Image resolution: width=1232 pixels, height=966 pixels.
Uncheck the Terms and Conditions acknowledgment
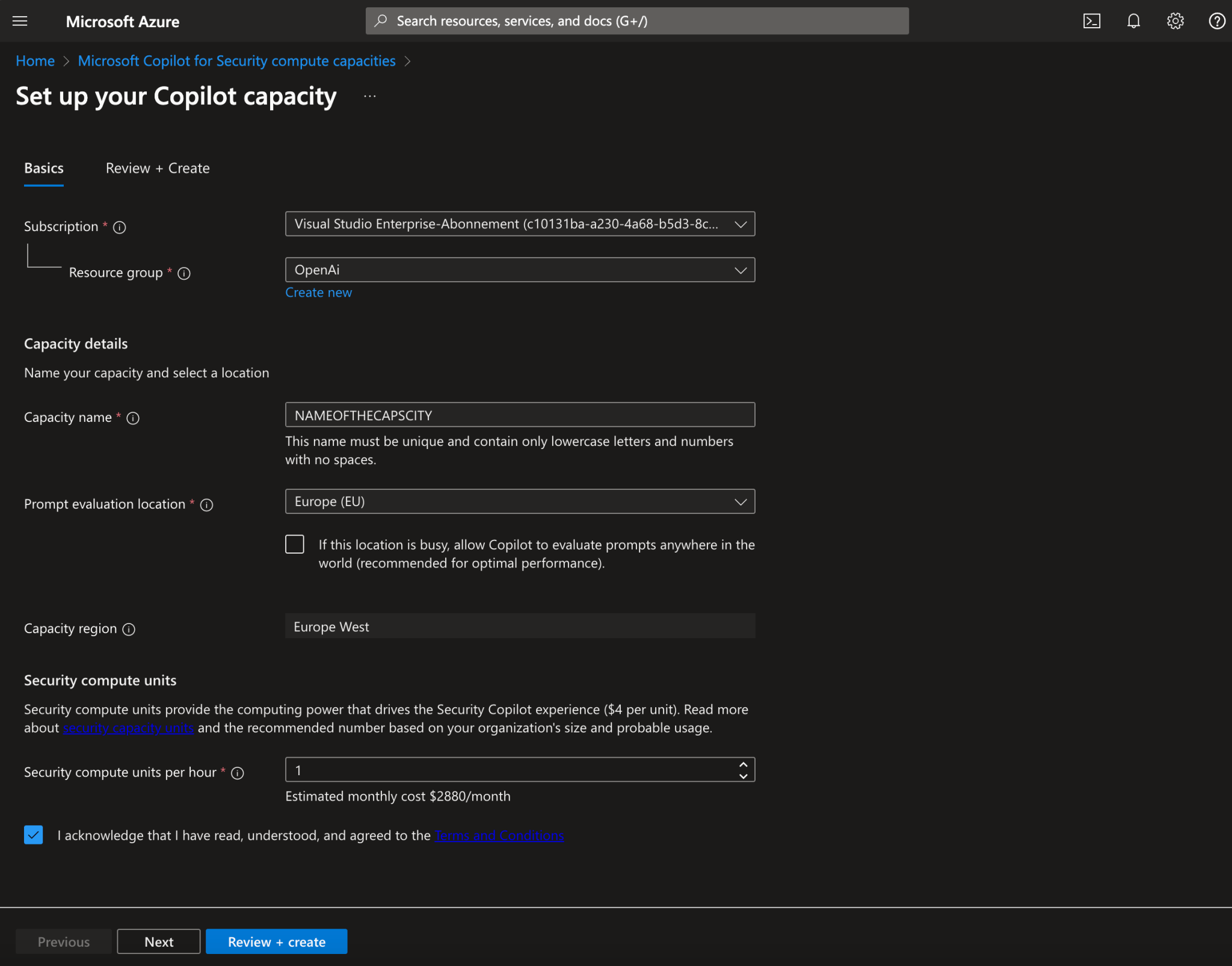pyautogui.click(x=34, y=835)
